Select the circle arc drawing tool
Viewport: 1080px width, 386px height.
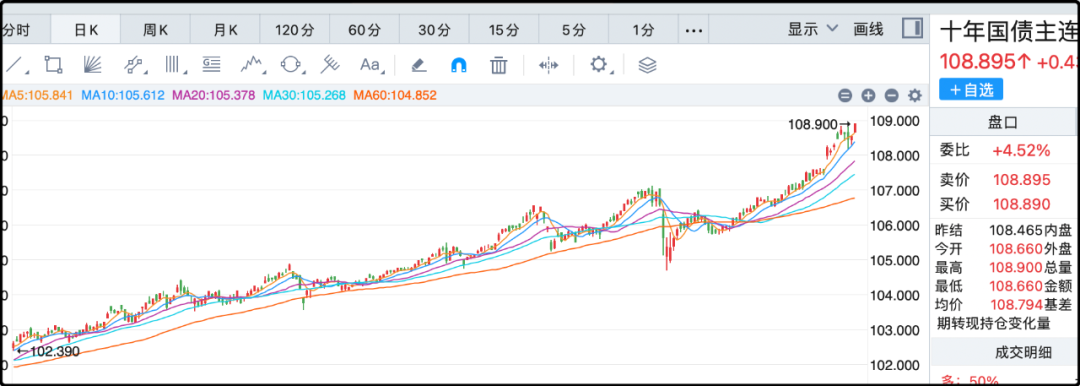click(292, 65)
